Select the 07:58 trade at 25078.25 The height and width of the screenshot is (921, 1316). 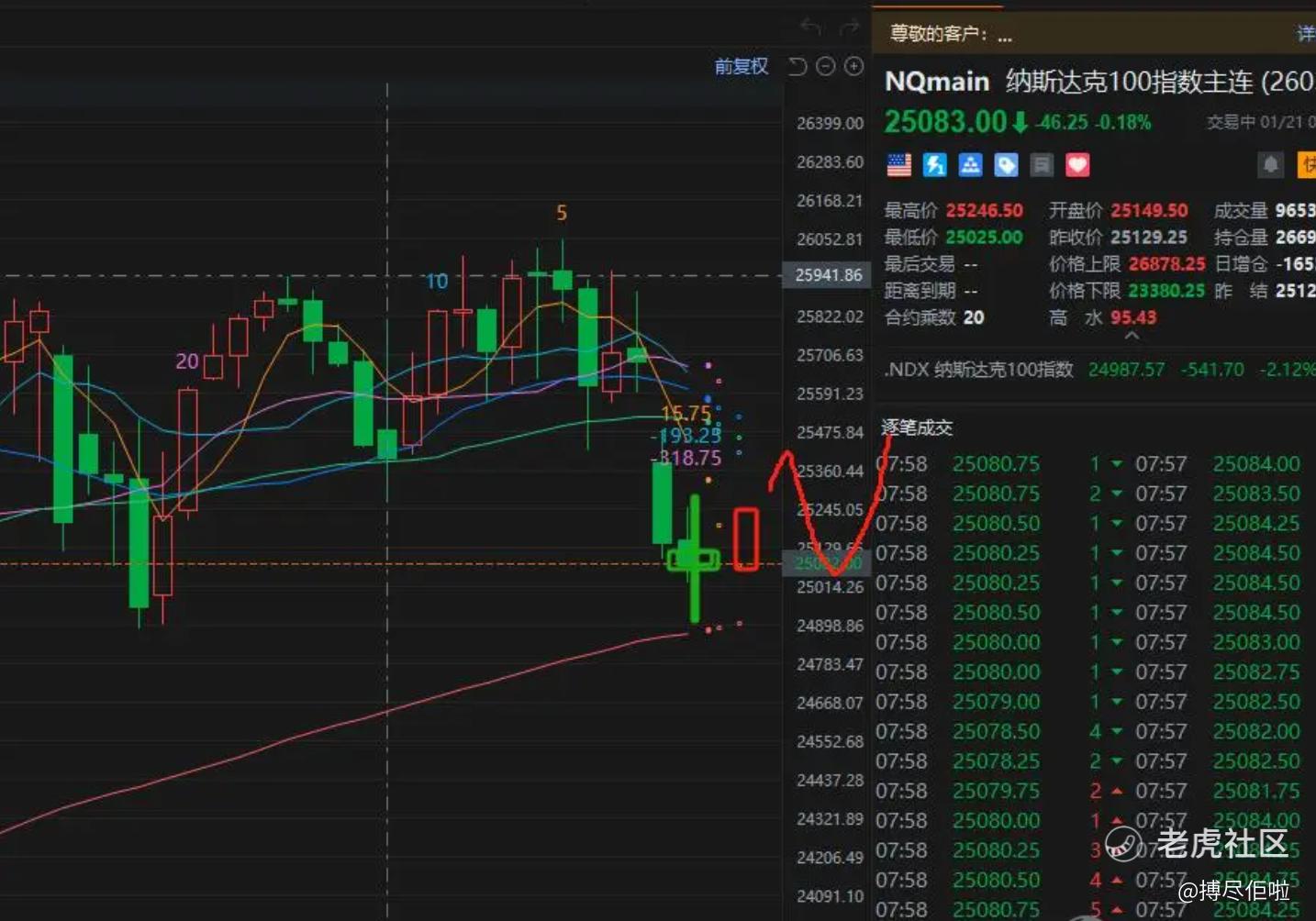(x=996, y=761)
